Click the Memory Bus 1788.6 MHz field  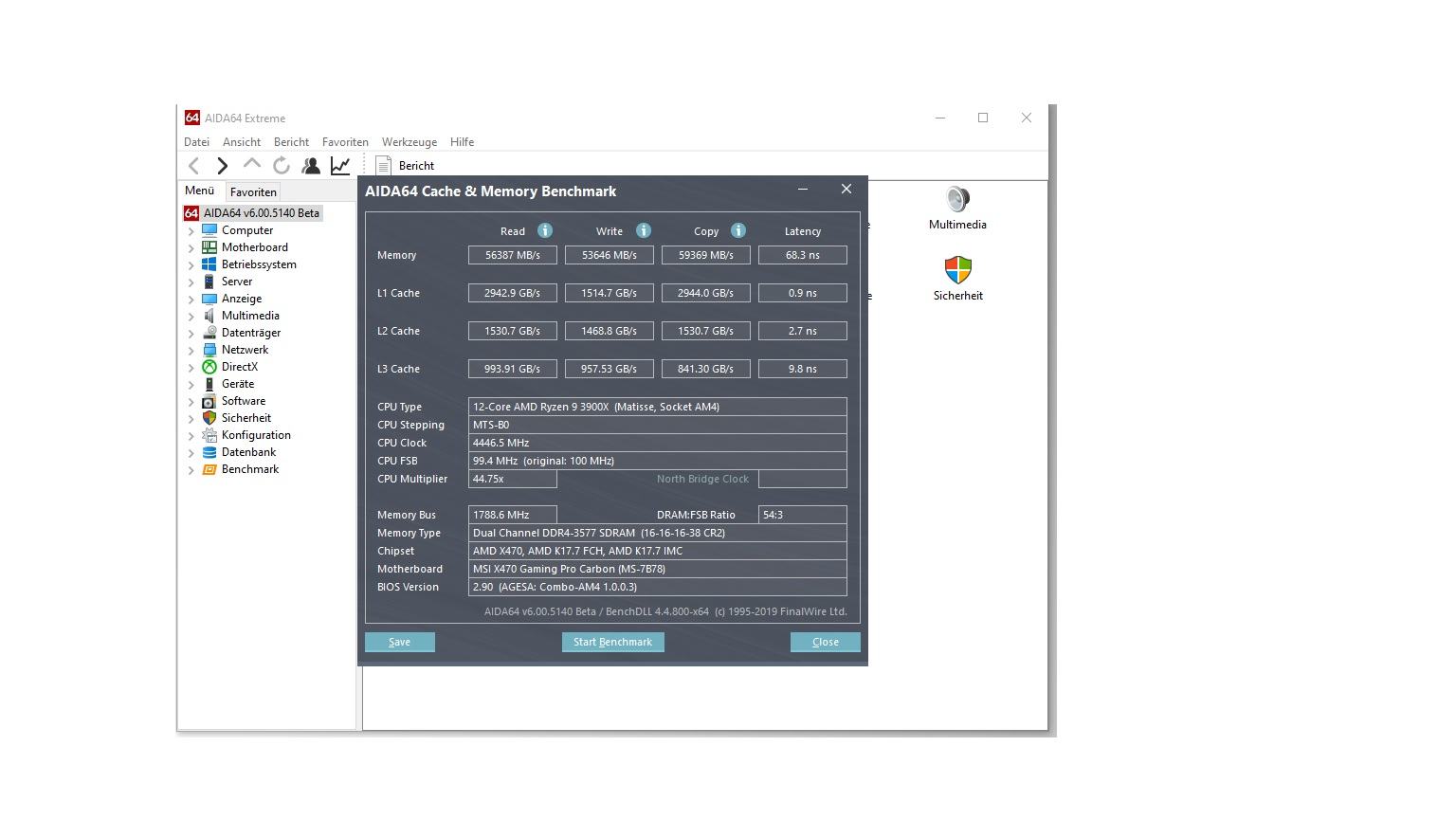[x=513, y=515]
